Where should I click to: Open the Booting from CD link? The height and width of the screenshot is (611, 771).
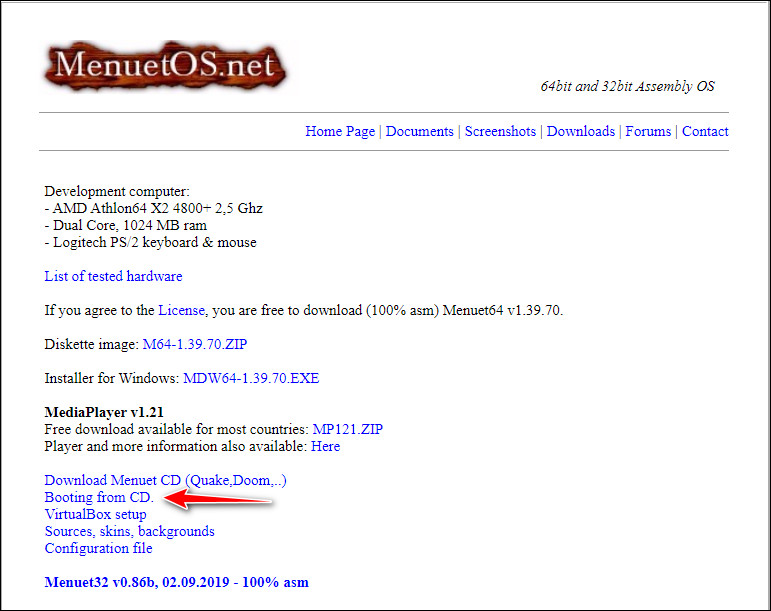[x=99, y=497]
